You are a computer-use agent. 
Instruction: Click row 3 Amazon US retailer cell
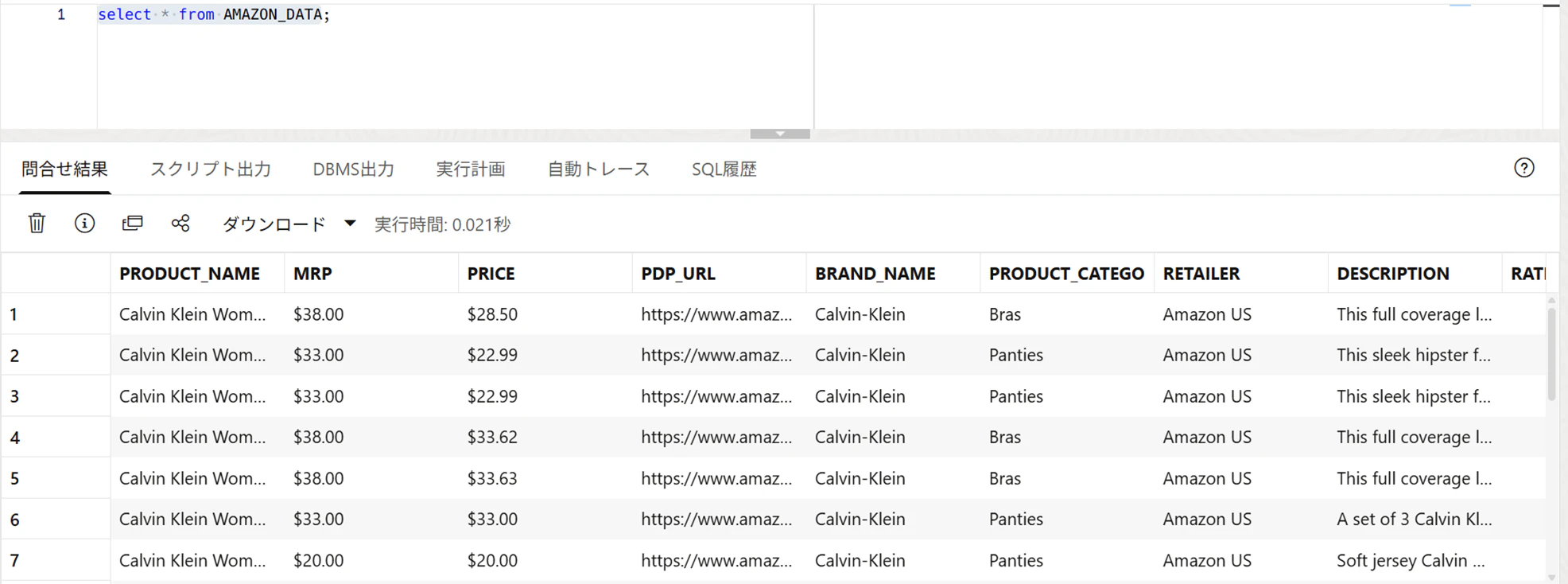pos(1241,396)
